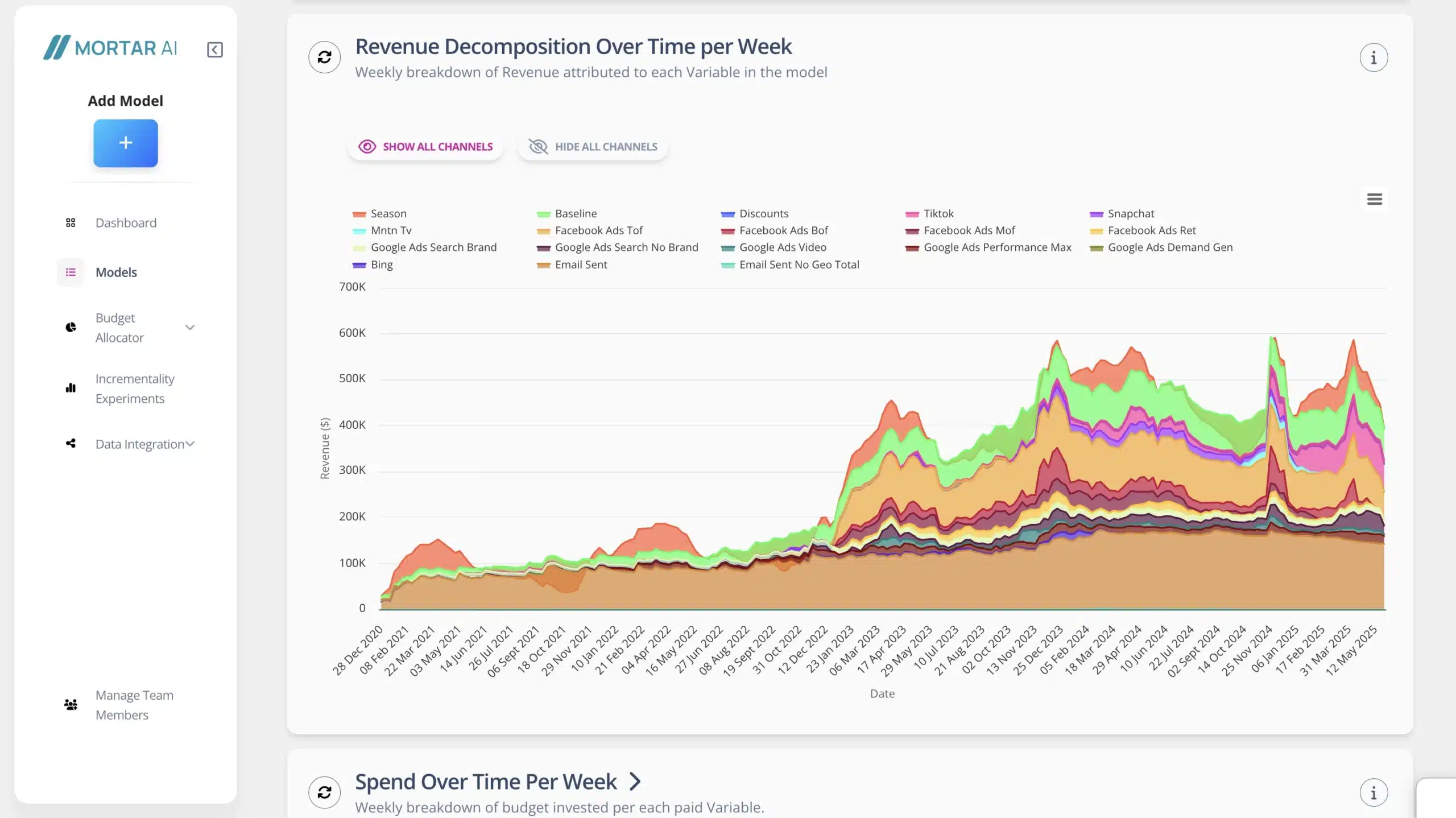1456x818 pixels.
Task: Refresh the Spend Over Time chart
Action: click(x=324, y=792)
